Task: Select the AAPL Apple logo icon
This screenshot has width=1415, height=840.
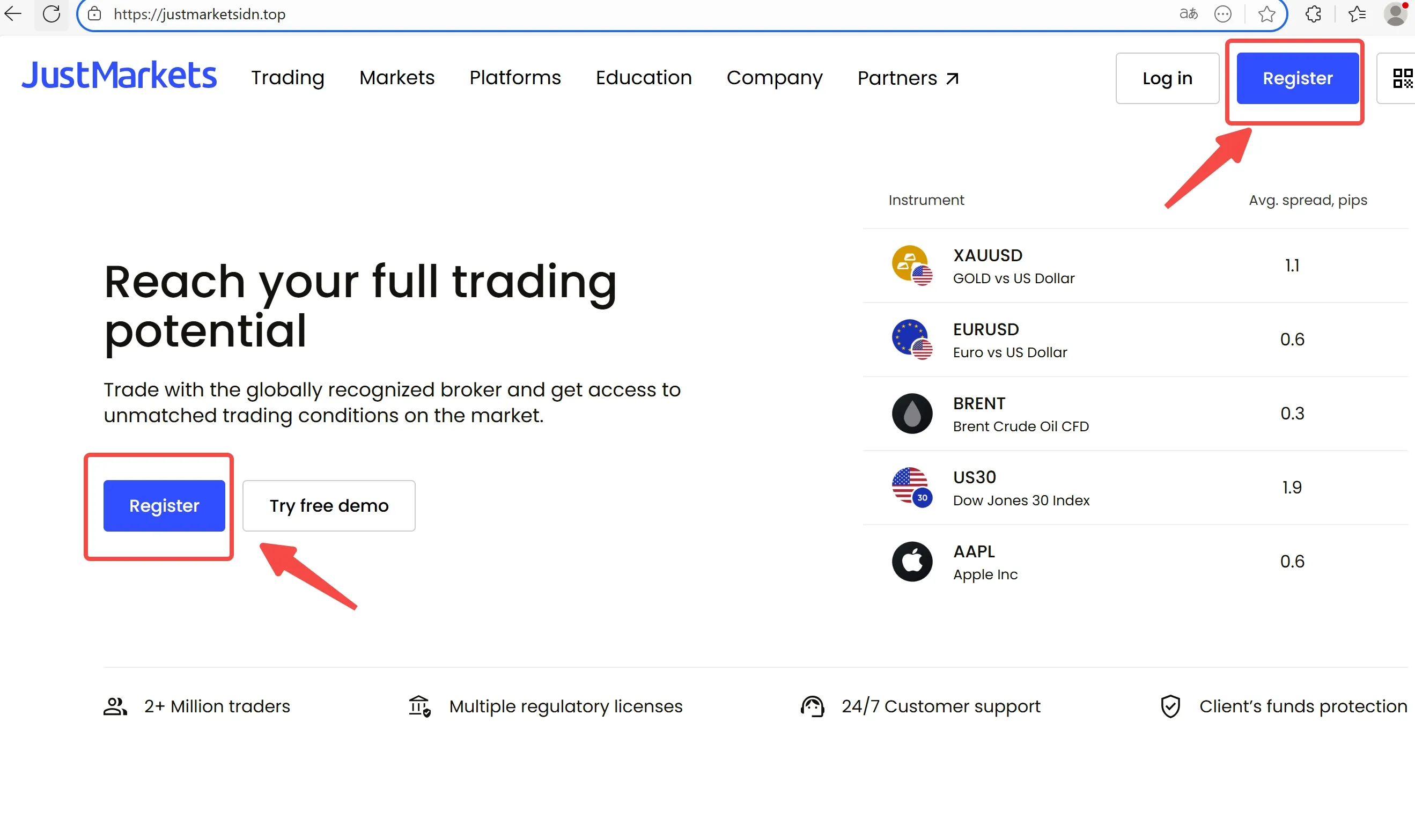Action: tap(912, 562)
